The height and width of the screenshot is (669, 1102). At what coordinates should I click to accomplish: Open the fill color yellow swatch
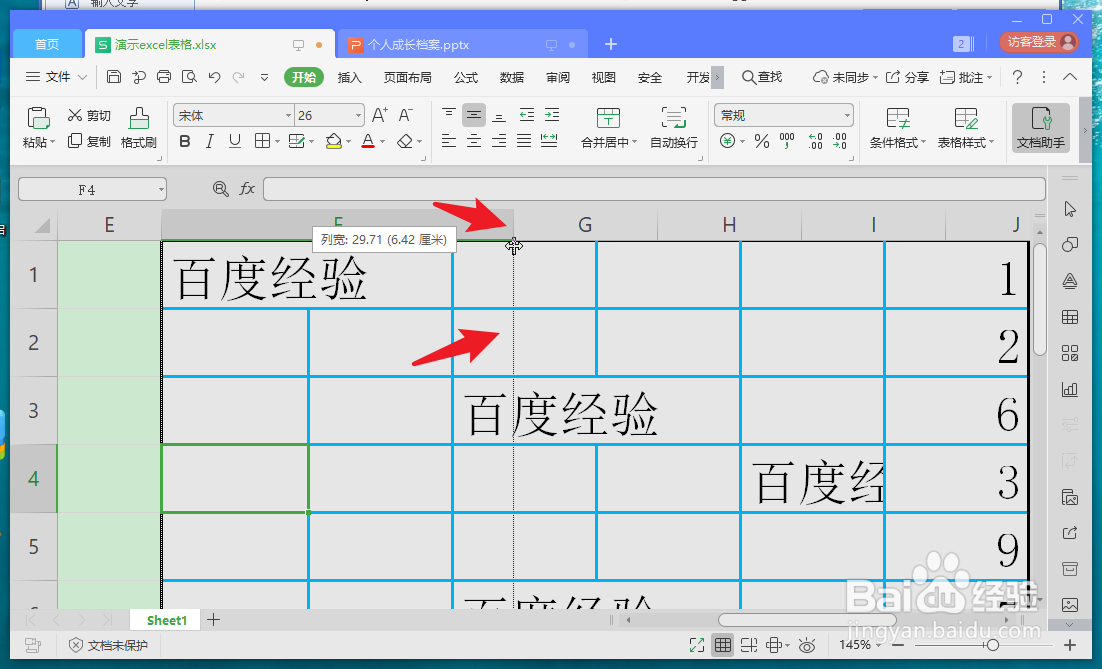coord(334,141)
